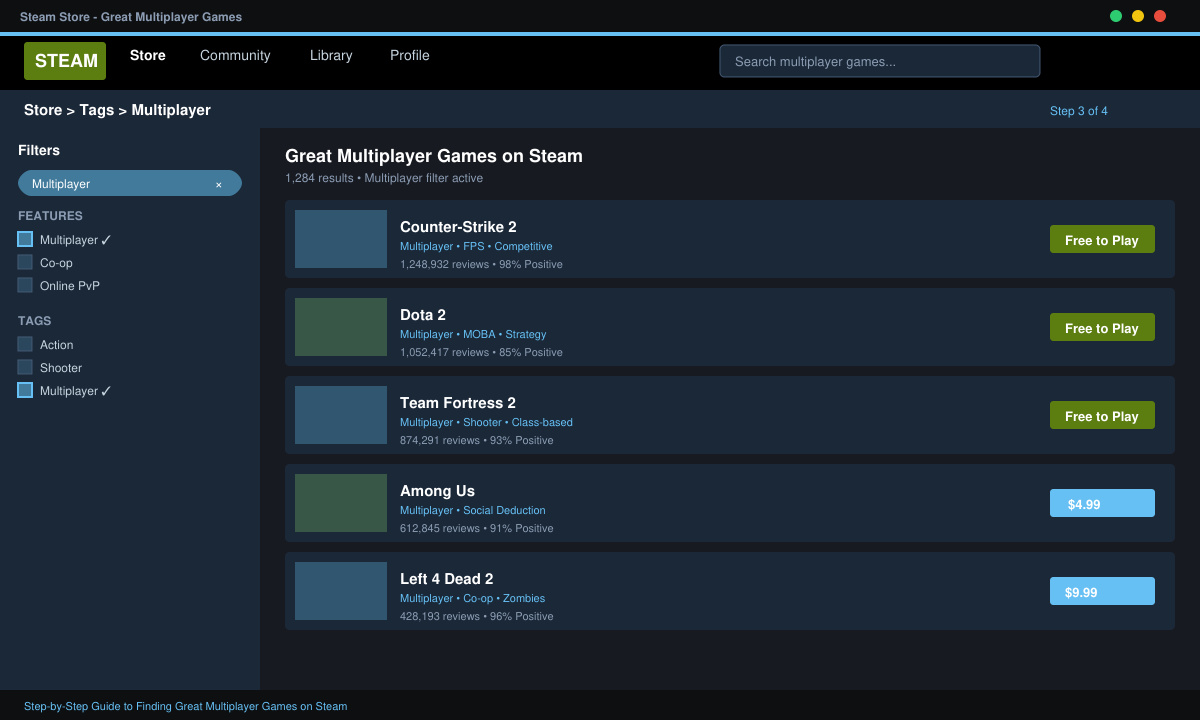Open the Counter-Strike 2 thumbnail
Image resolution: width=1200 pixels, height=720 pixels.
click(341, 239)
